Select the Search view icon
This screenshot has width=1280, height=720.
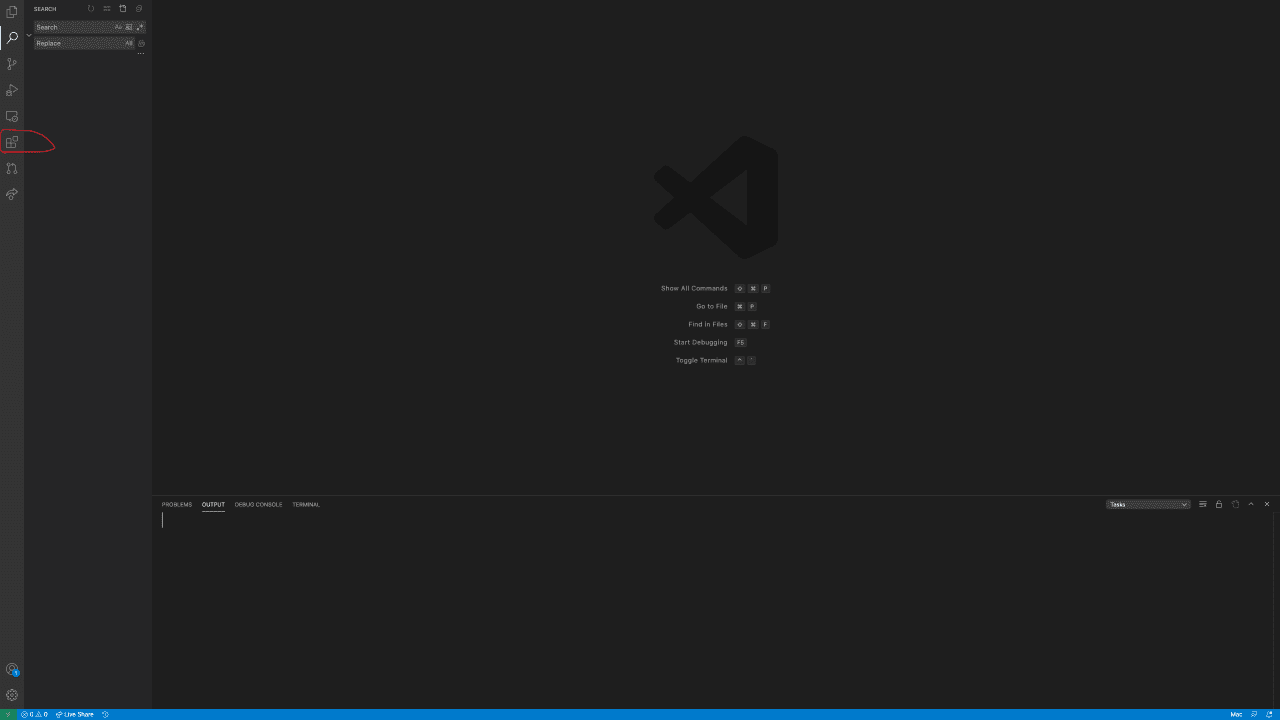pos(12,38)
